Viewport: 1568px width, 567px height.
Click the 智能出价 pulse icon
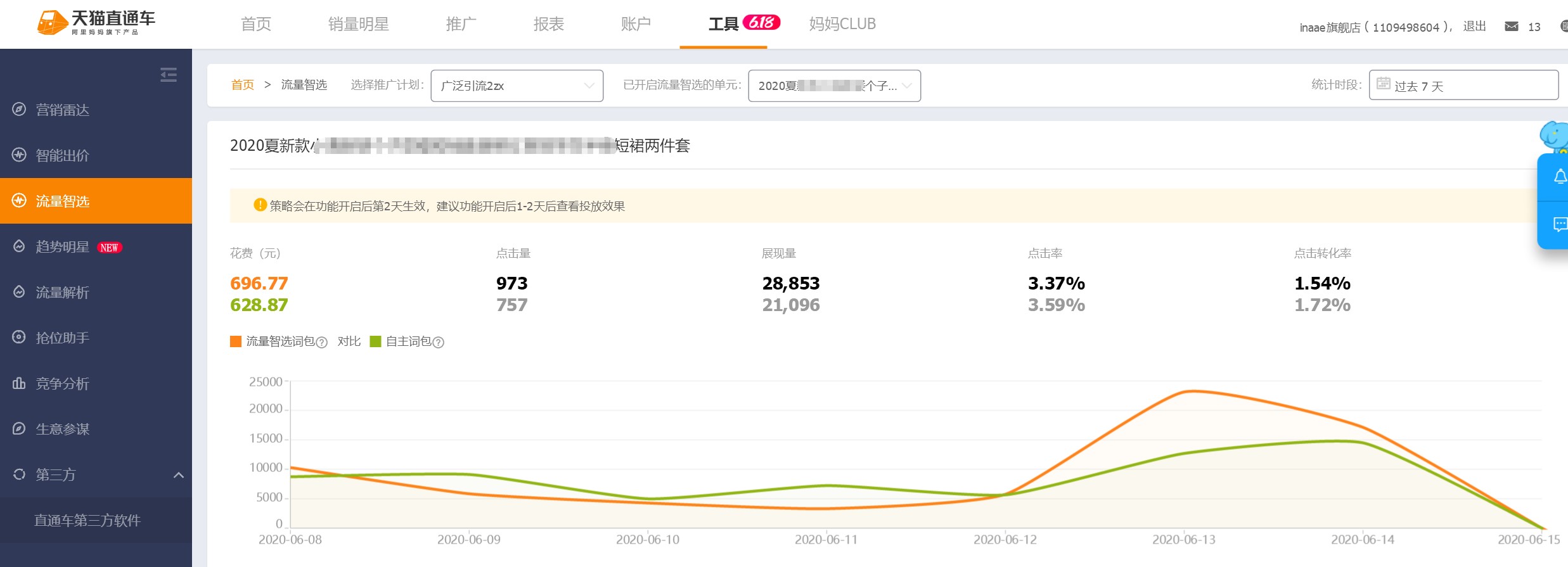[19, 155]
